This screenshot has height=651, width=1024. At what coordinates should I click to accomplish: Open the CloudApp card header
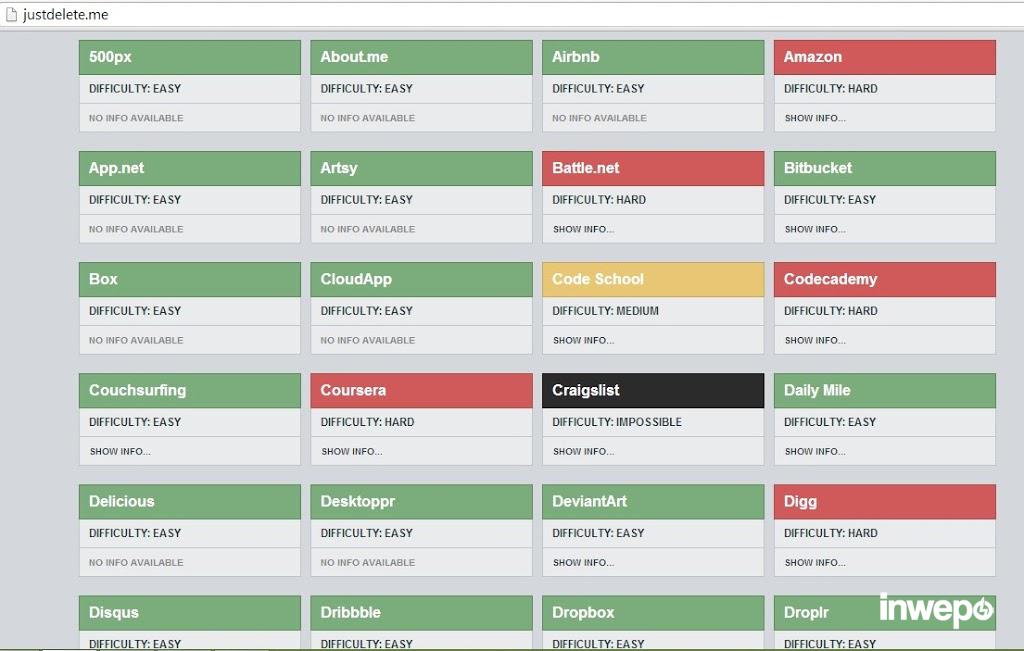point(421,279)
